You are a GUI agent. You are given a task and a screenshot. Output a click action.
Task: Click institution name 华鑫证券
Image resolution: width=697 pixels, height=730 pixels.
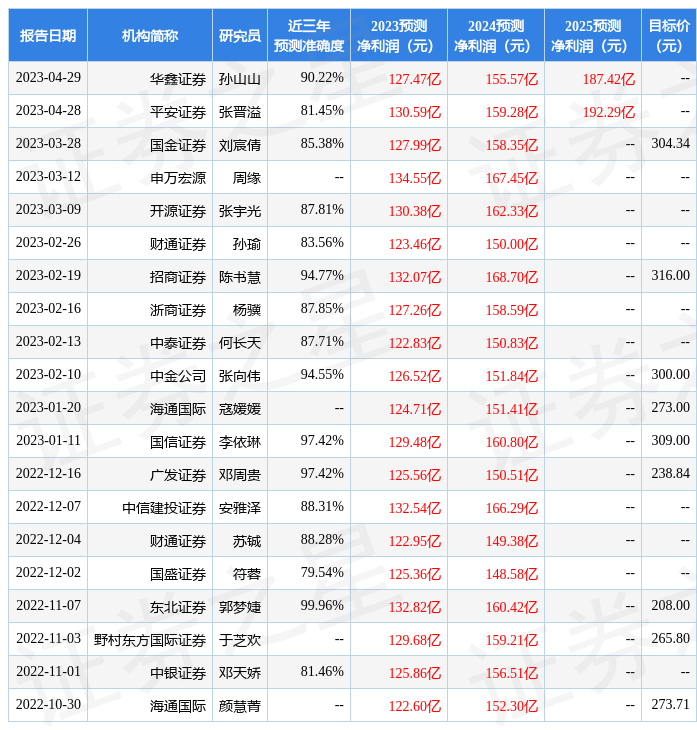coord(178,79)
